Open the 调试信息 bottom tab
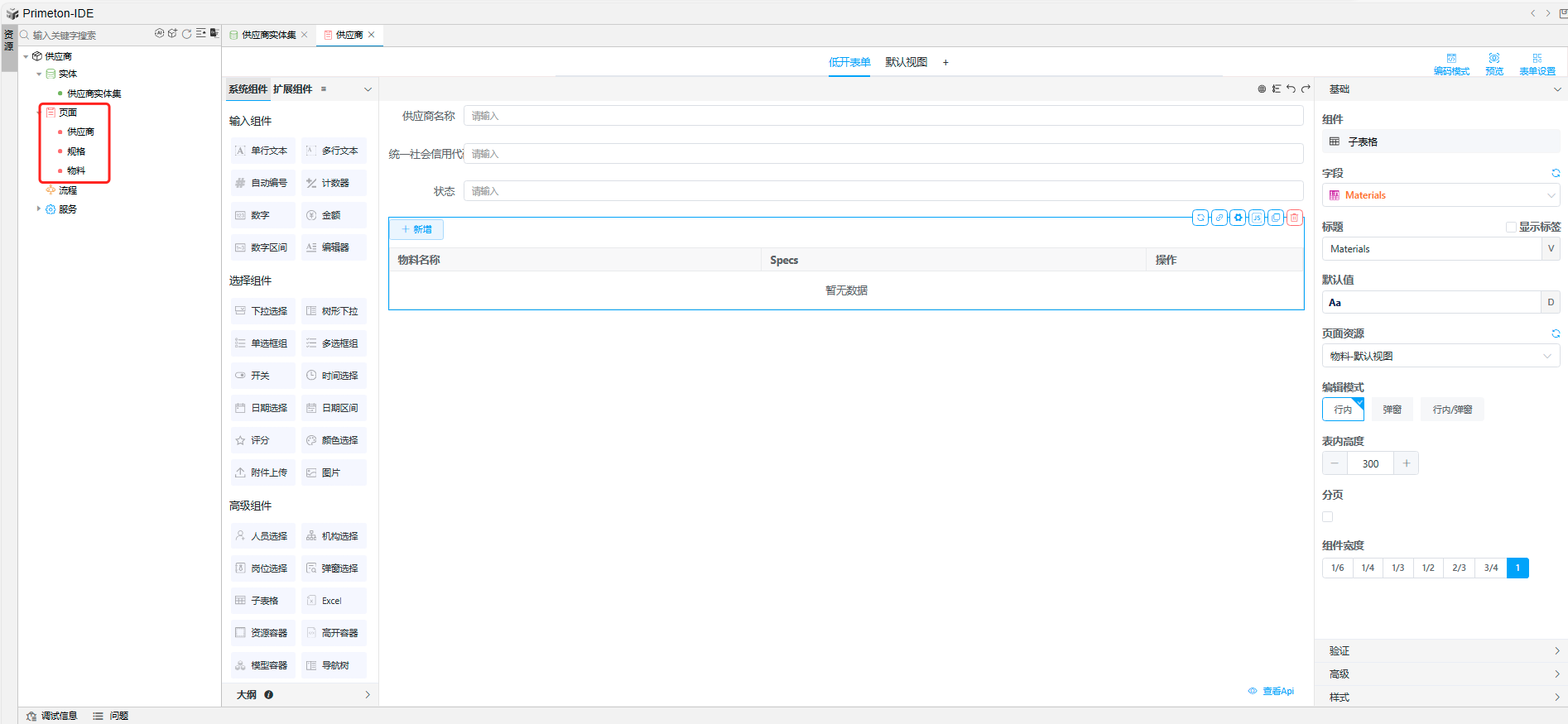1568x724 pixels. click(51, 716)
